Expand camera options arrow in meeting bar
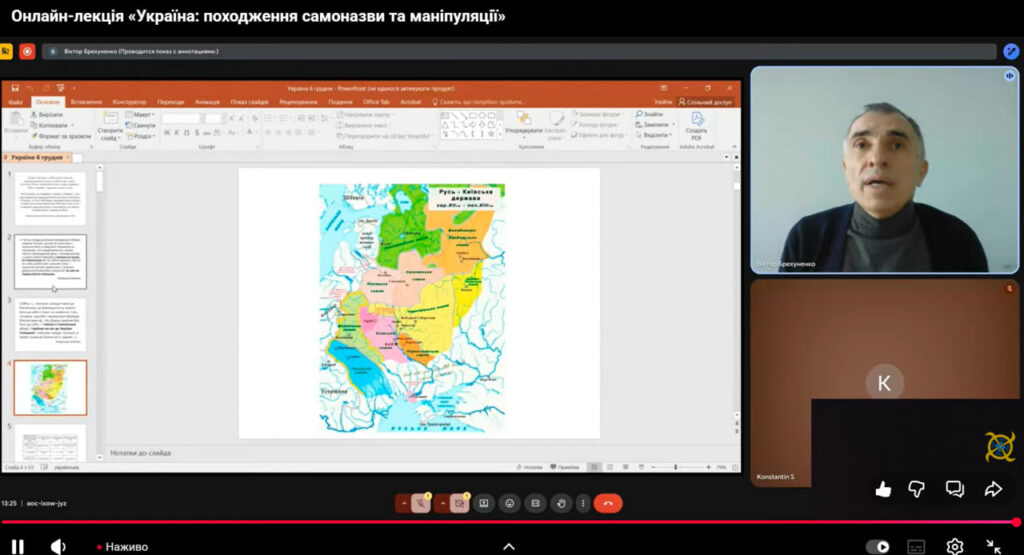1024x555 pixels. pyautogui.click(x=441, y=503)
